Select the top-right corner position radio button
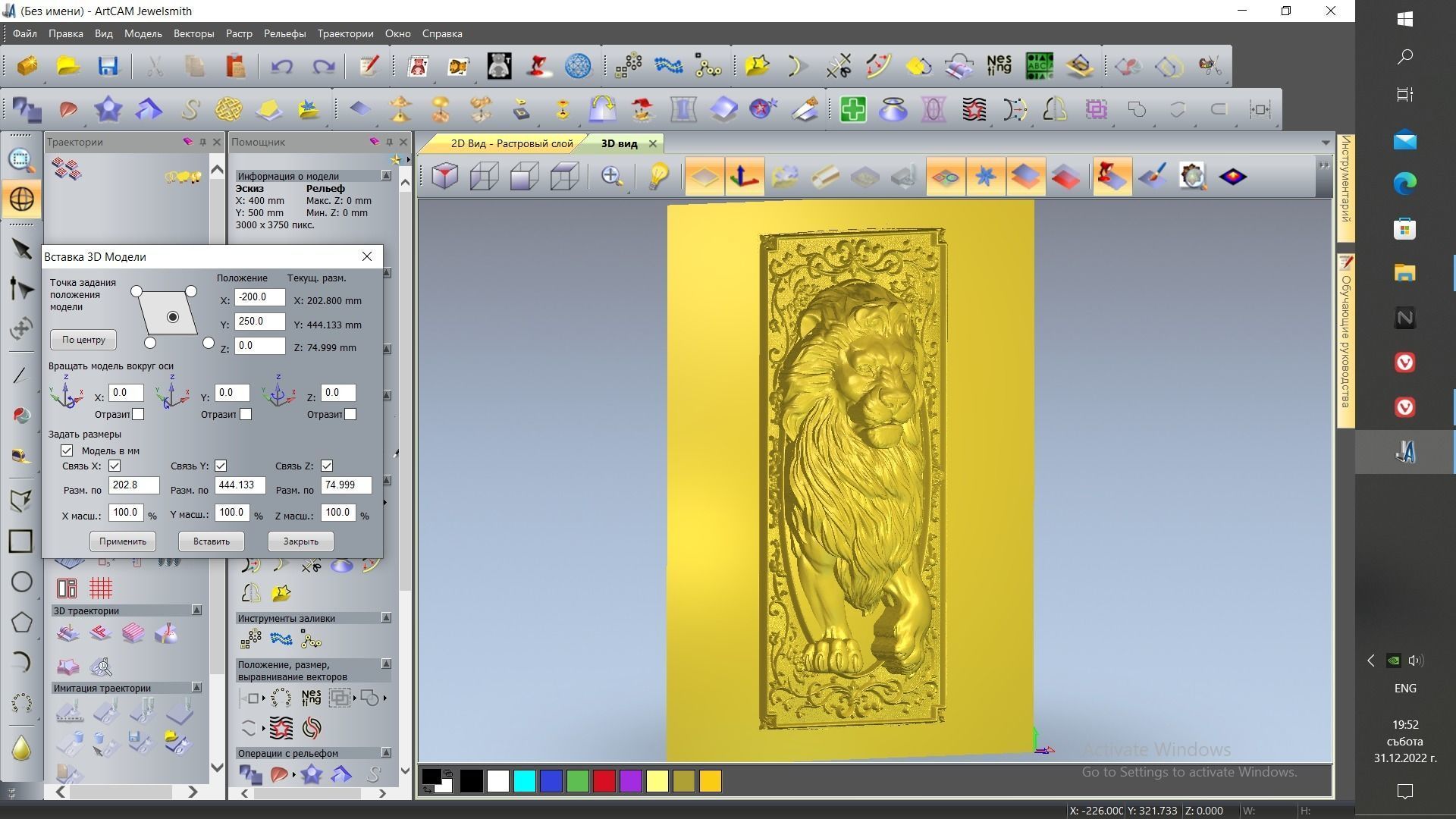This screenshot has height=819, width=1456. click(191, 291)
